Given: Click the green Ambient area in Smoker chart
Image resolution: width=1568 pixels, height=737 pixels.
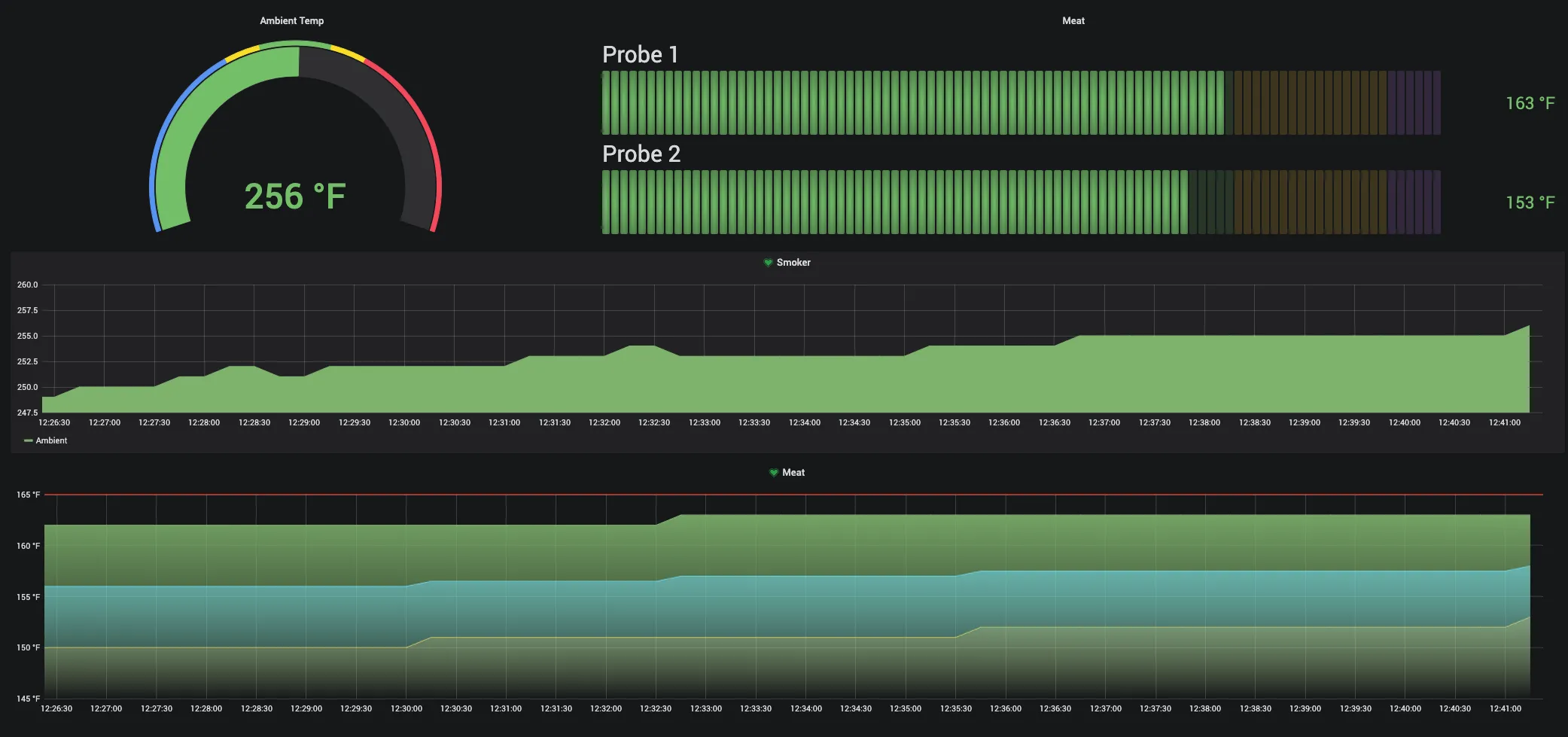Looking at the screenshot, I should coord(786,384).
